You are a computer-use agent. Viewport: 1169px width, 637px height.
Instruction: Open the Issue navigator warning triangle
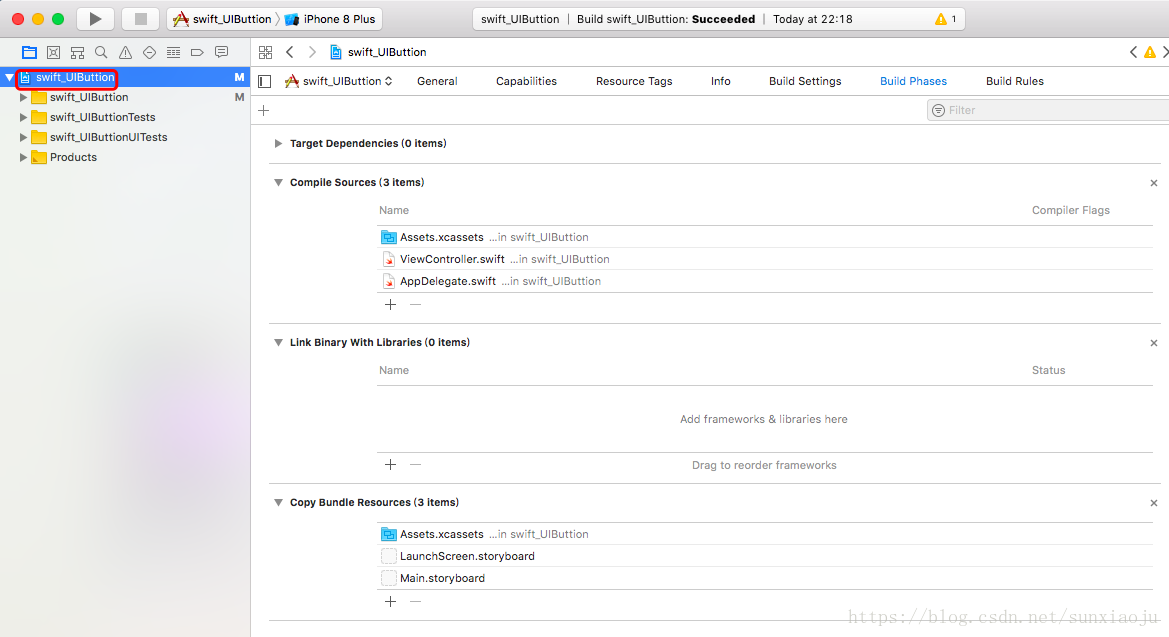(125, 52)
